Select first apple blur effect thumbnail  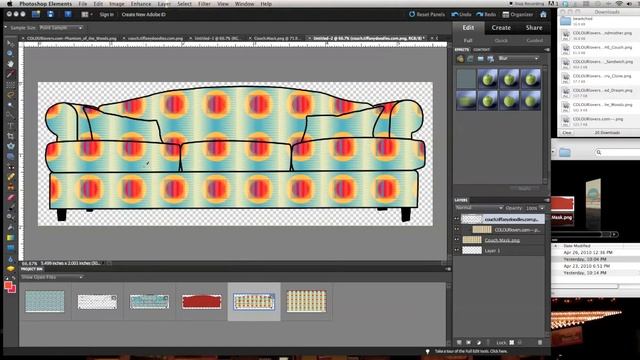point(488,79)
